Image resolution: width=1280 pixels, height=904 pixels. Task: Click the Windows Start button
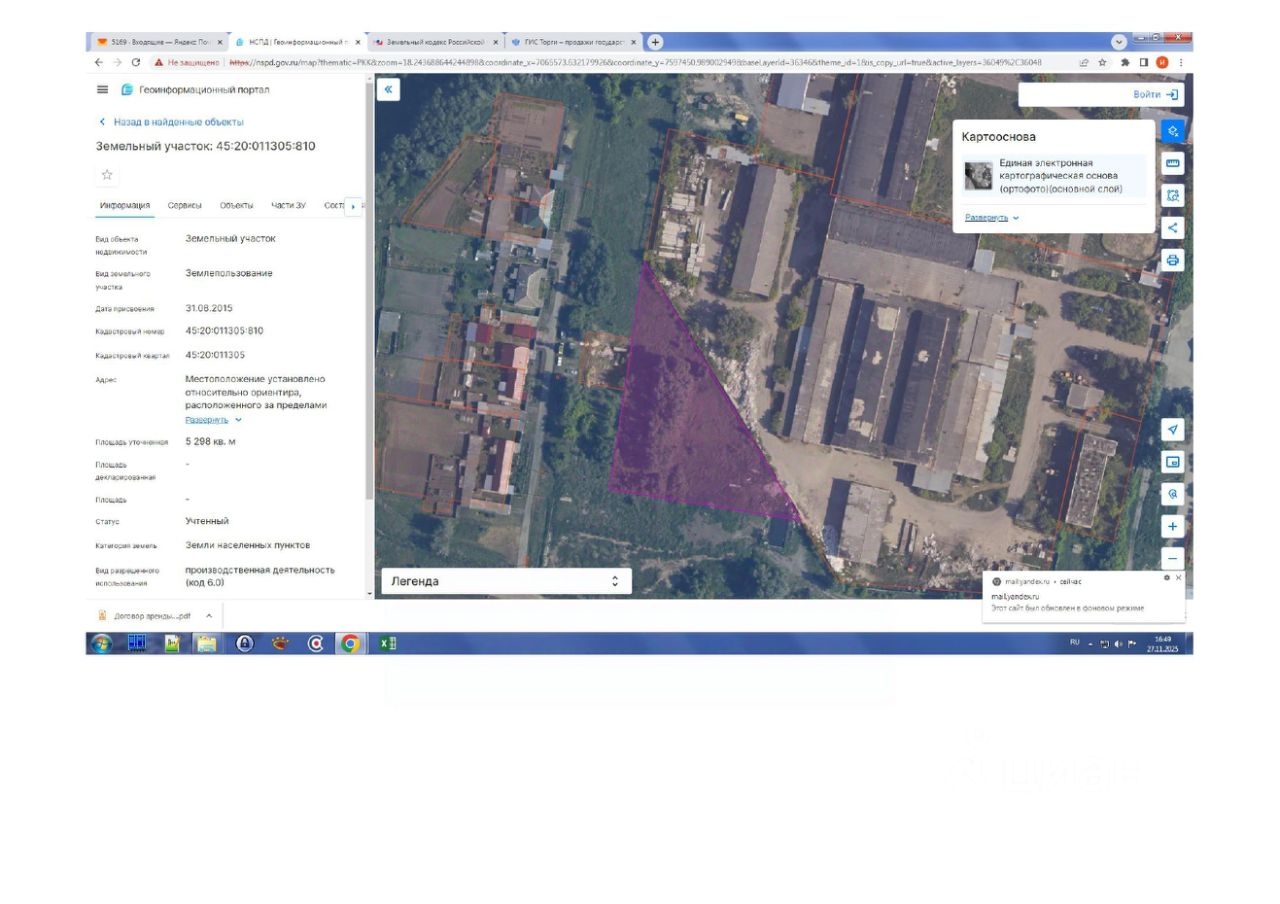[x=101, y=644]
